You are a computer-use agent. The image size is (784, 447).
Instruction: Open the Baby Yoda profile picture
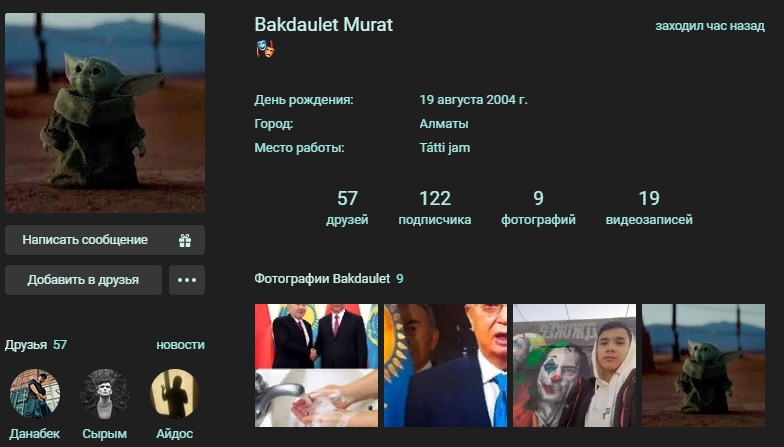click(105, 112)
